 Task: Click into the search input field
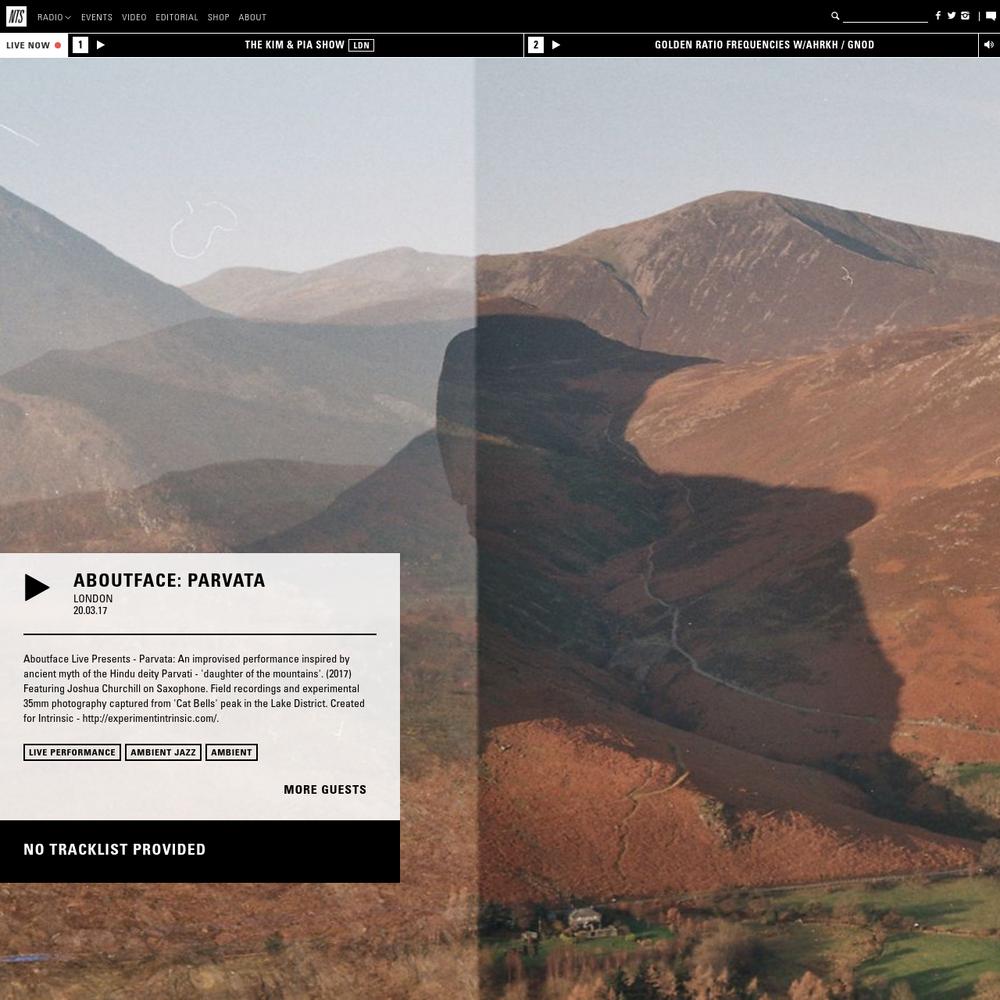(885, 16)
